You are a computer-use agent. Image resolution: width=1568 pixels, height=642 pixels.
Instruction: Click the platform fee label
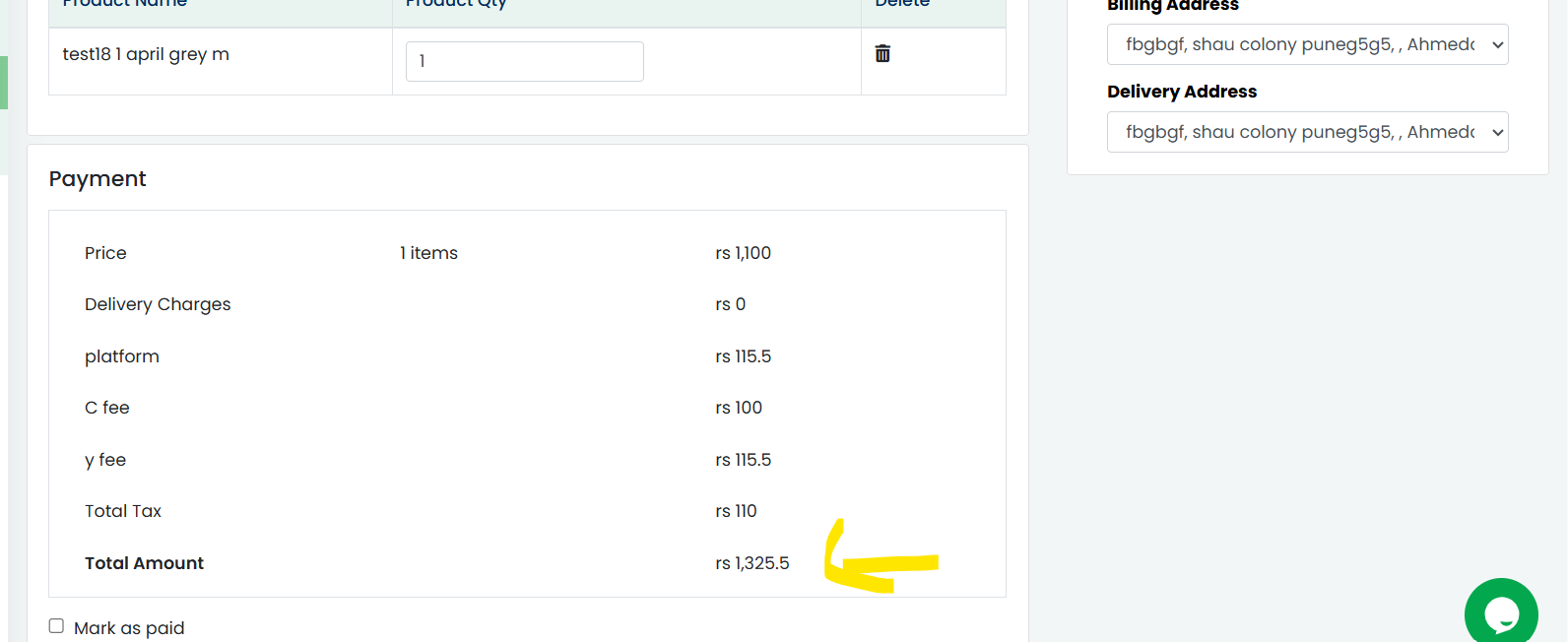tap(122, 356)
